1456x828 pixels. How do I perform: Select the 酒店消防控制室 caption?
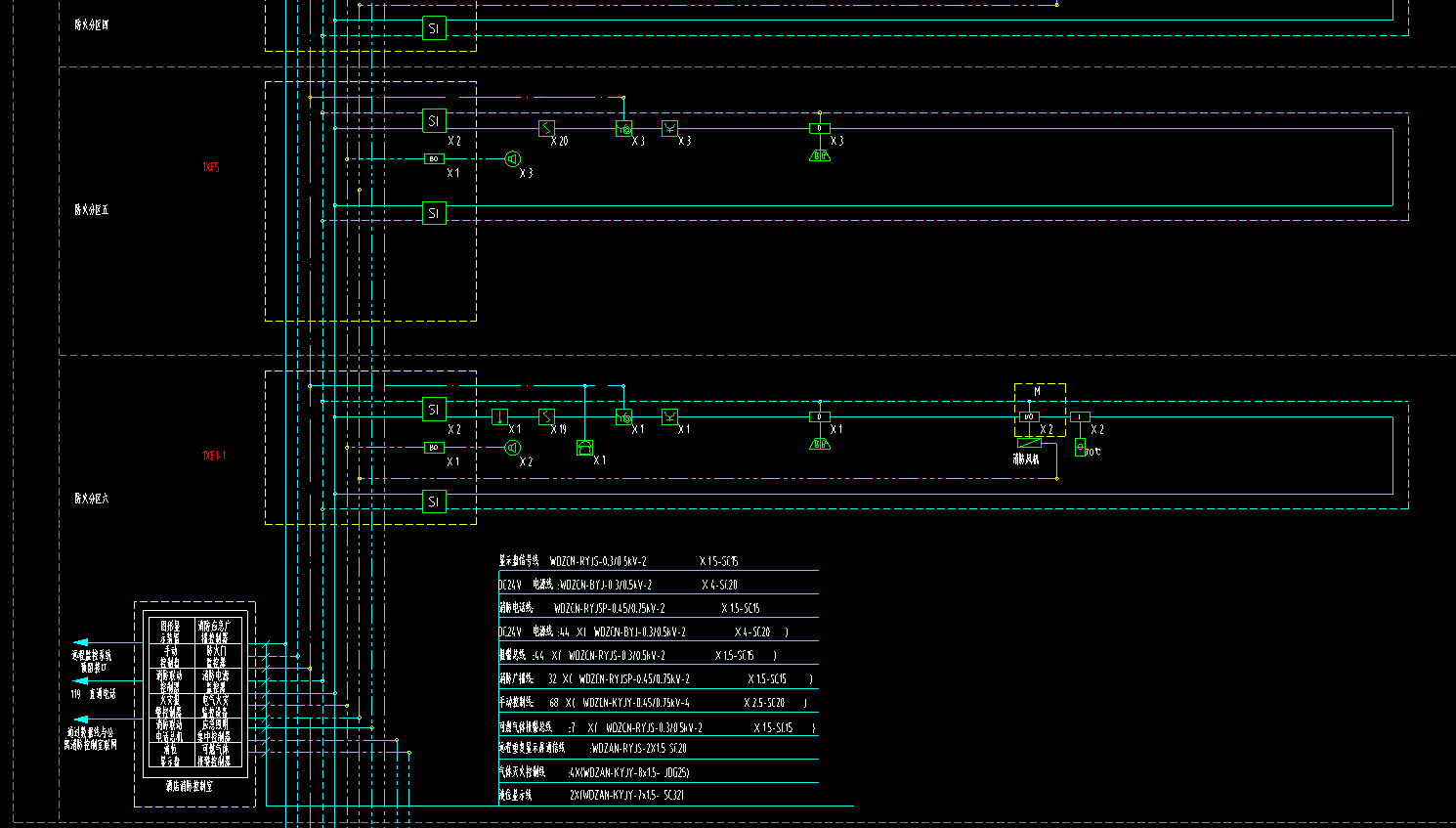190,785
